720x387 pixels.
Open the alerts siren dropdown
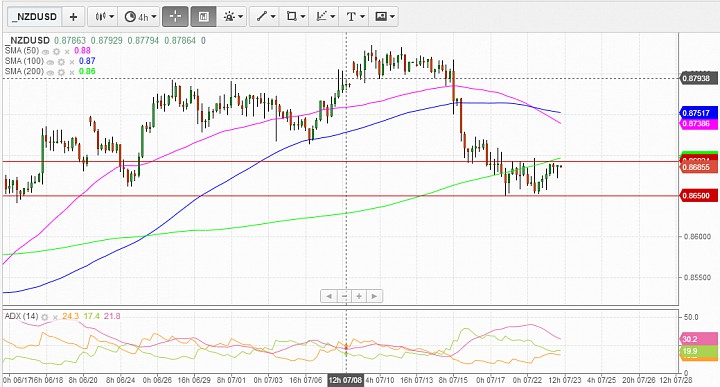[232, 17]
